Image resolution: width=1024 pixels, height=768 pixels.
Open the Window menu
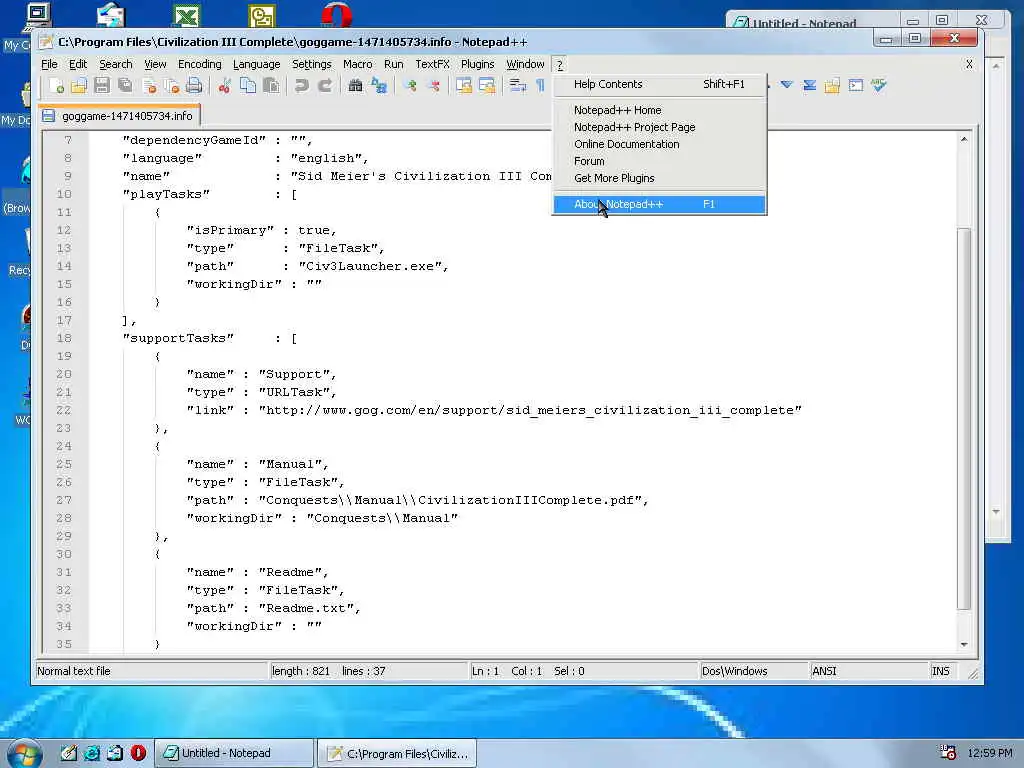click(x=525, y=64)
